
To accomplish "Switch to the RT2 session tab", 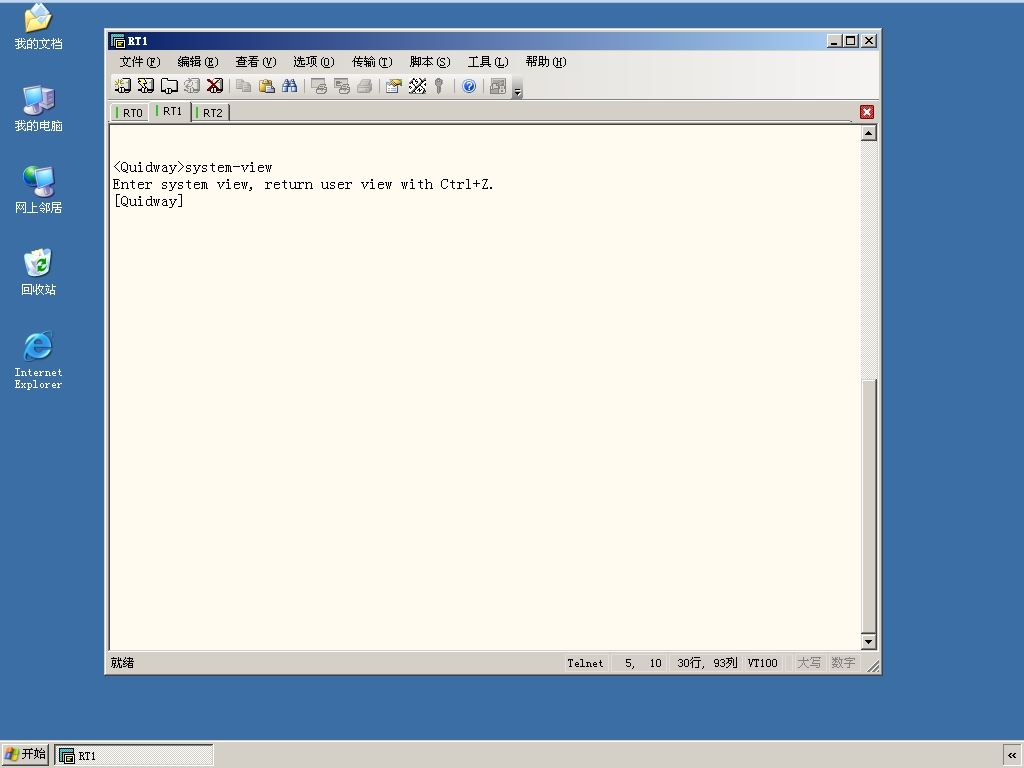I will [x=211, y=113].
